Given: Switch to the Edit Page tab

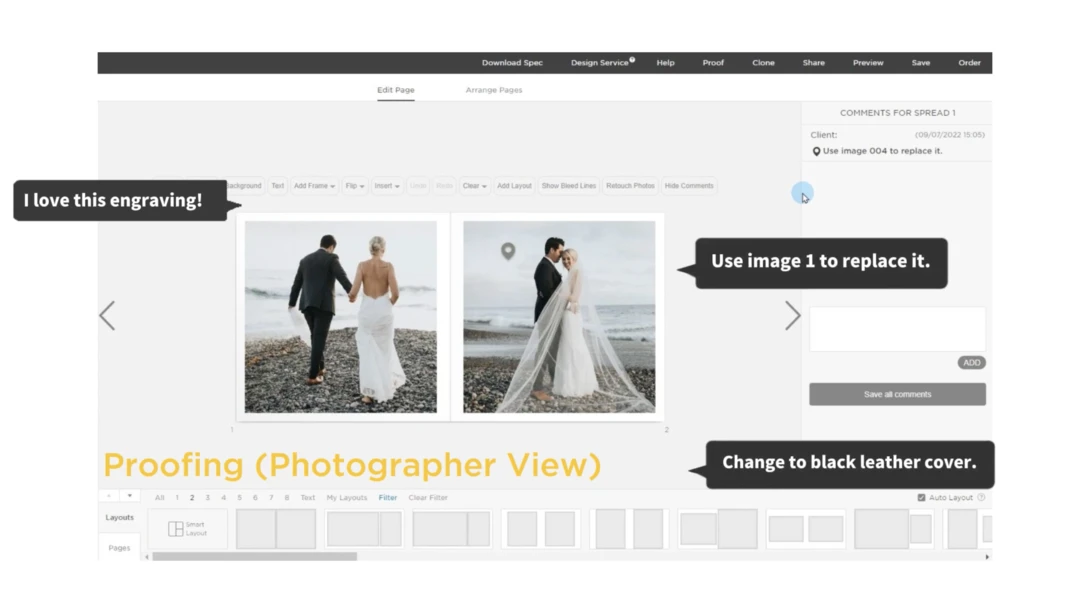Looking at the screenshot, I should pyautogui.click(x=396, y=90).
